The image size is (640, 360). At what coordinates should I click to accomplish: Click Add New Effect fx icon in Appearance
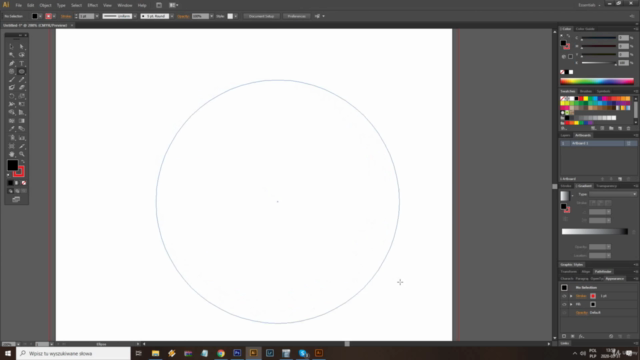click(581, 336)
